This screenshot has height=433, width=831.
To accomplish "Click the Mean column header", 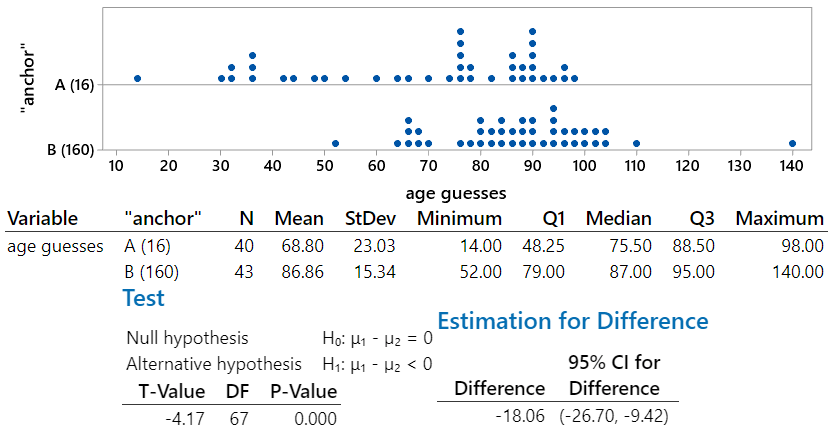I will point(301,218).
